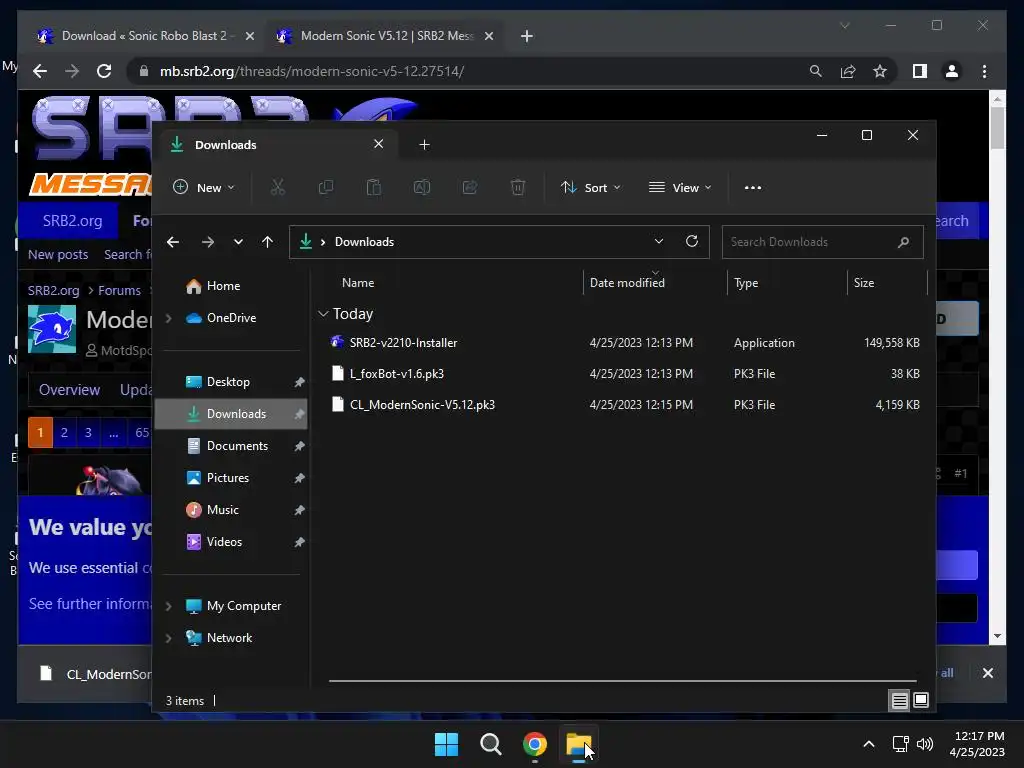Open the Windows Start menu
The width and height of the screenshot is (1024, 768).
coord(446,744)
